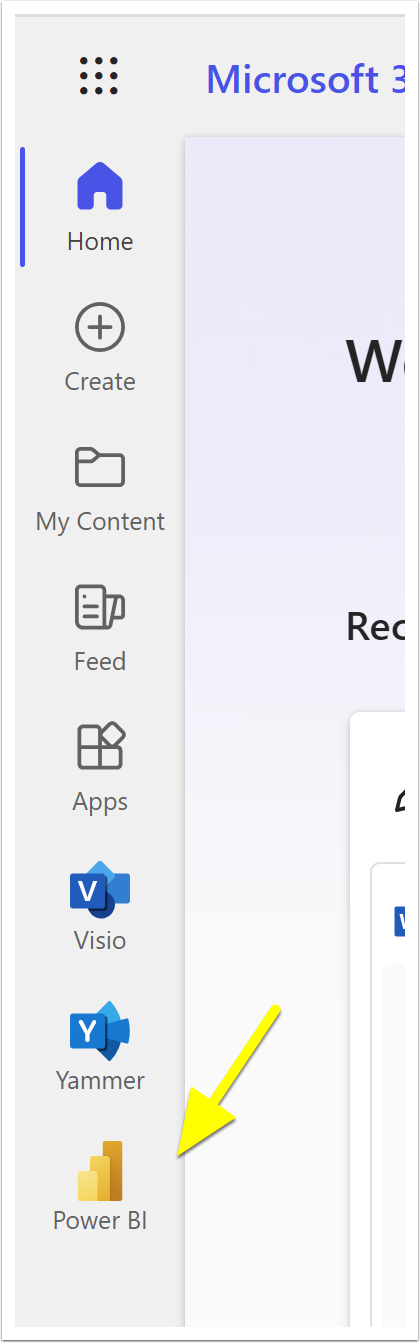
Task: Click the Yammer text label
Action: coord(100,1080)
